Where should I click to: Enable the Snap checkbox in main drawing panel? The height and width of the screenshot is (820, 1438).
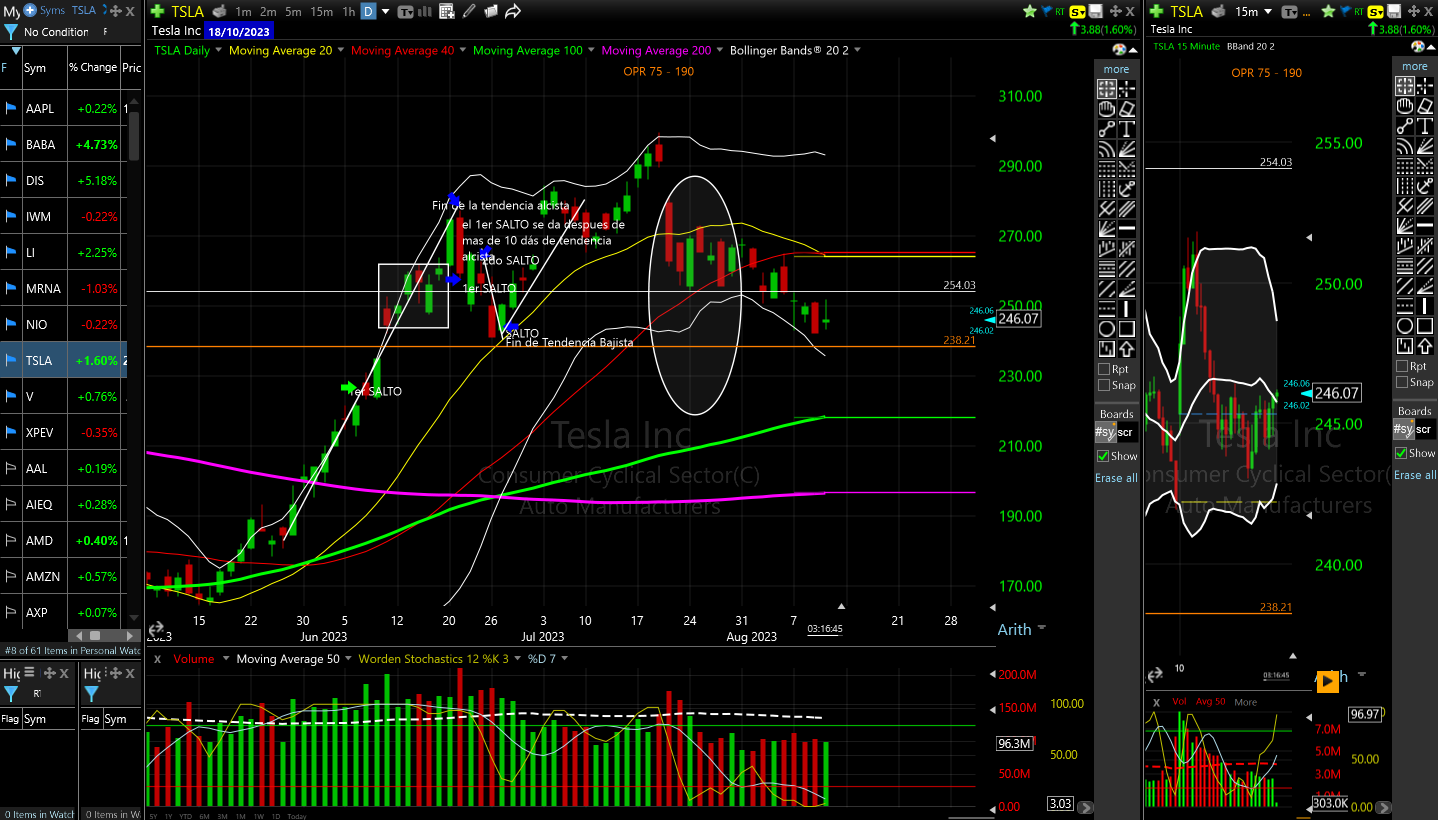[x=1104, y=385]
